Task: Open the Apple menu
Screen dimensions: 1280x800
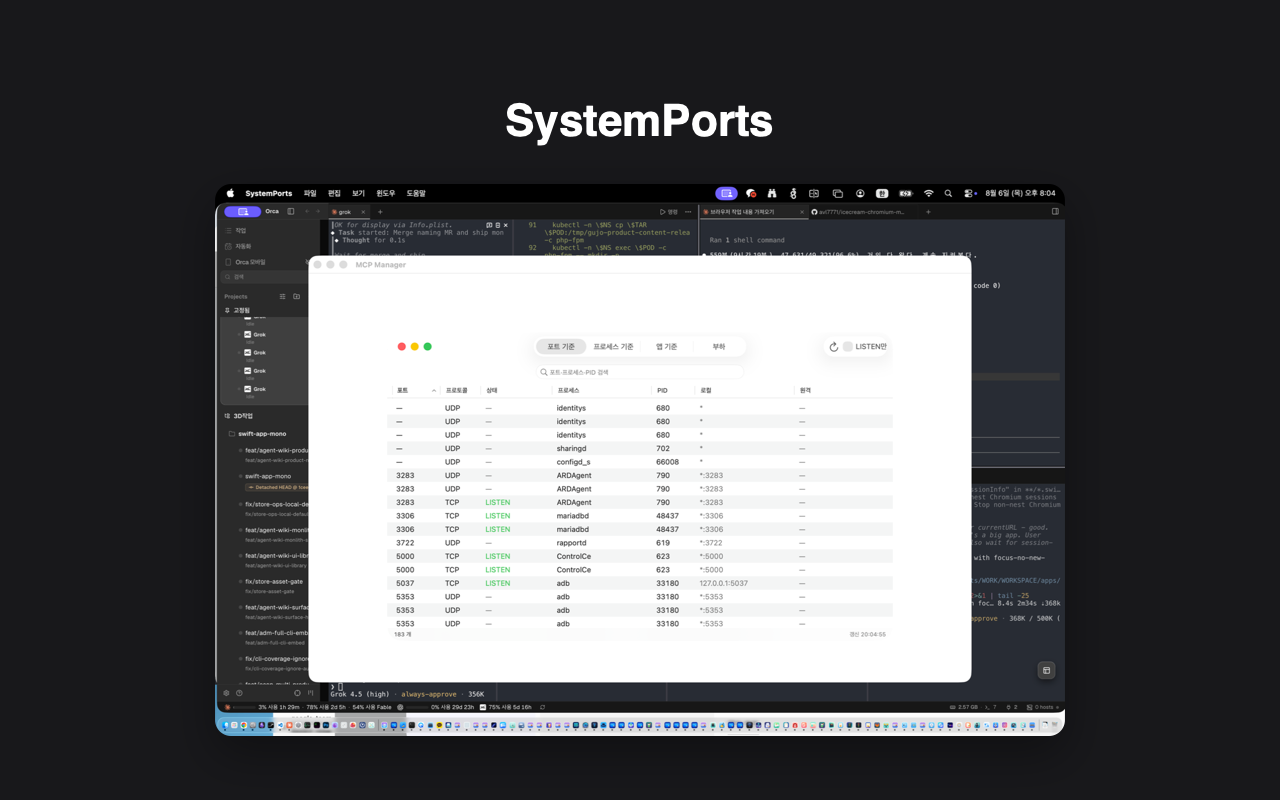Action: pos(230,193)
